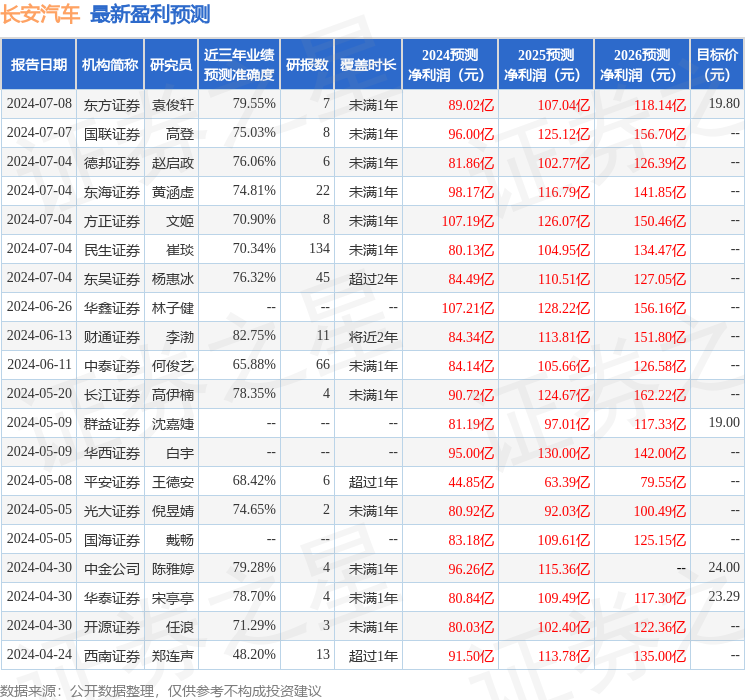Select the 德邦证券 institution cell

pos(112,163)
